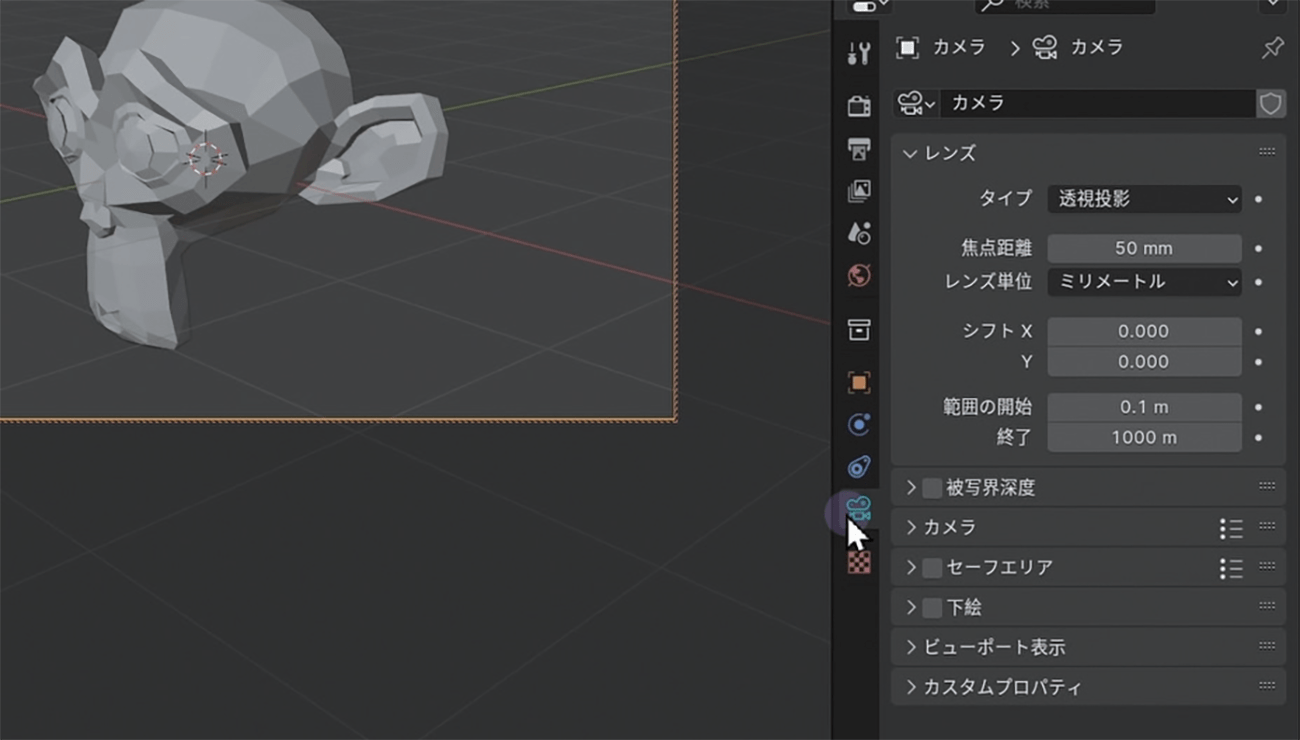Toggle fake user shield for カメラ data
The image size is (1300, 740).
pyautogui.click(x=1270, y=103)
